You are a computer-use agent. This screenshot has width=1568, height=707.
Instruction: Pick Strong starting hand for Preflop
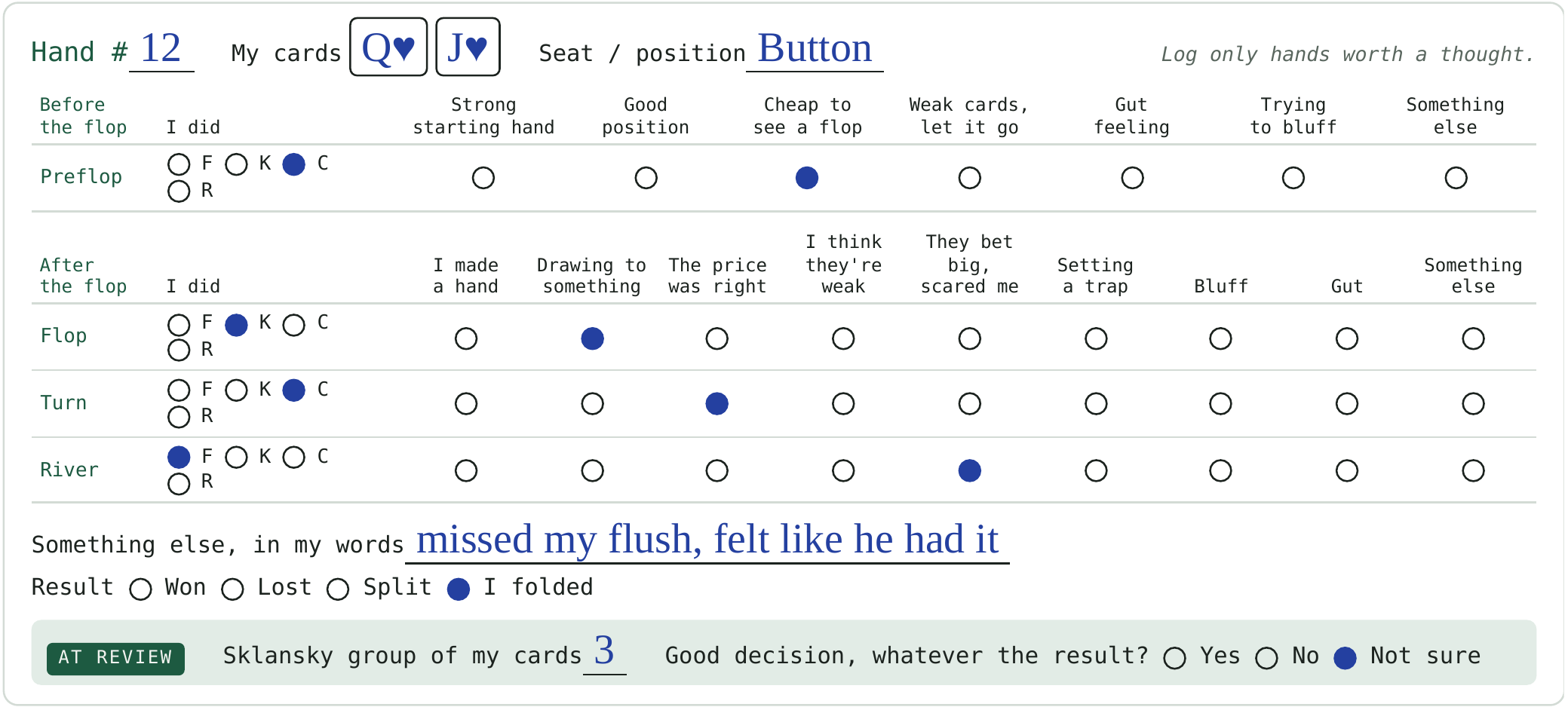(x=483, y=178)
